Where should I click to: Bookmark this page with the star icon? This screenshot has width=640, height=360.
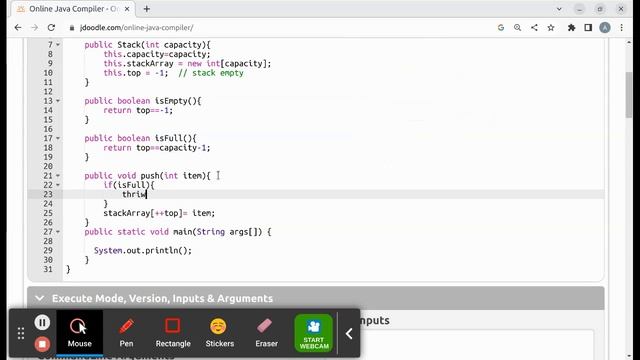(x=551, y=27)
